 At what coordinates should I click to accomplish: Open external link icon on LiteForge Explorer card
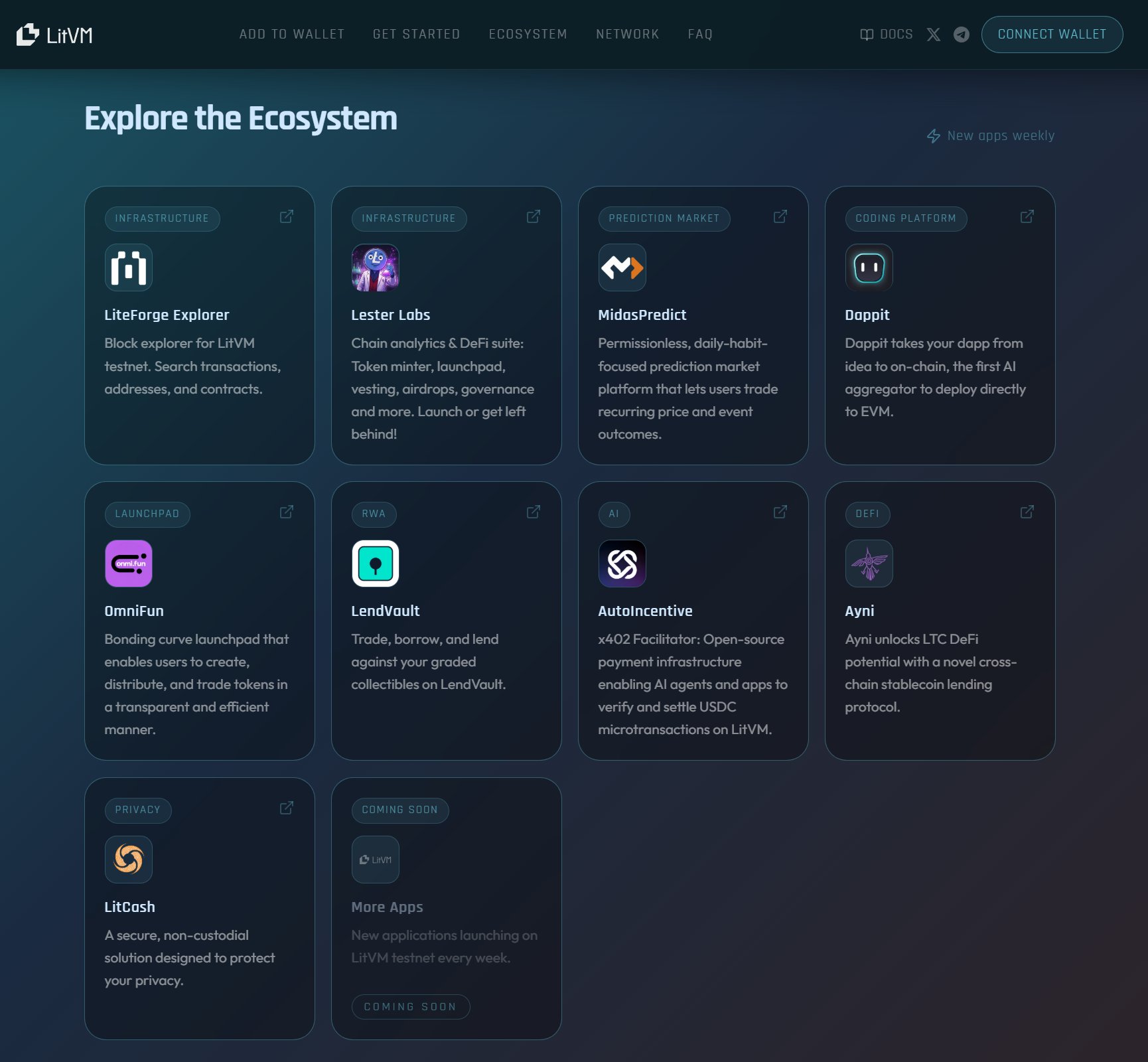pyautogui.click(x=287, y=217)
